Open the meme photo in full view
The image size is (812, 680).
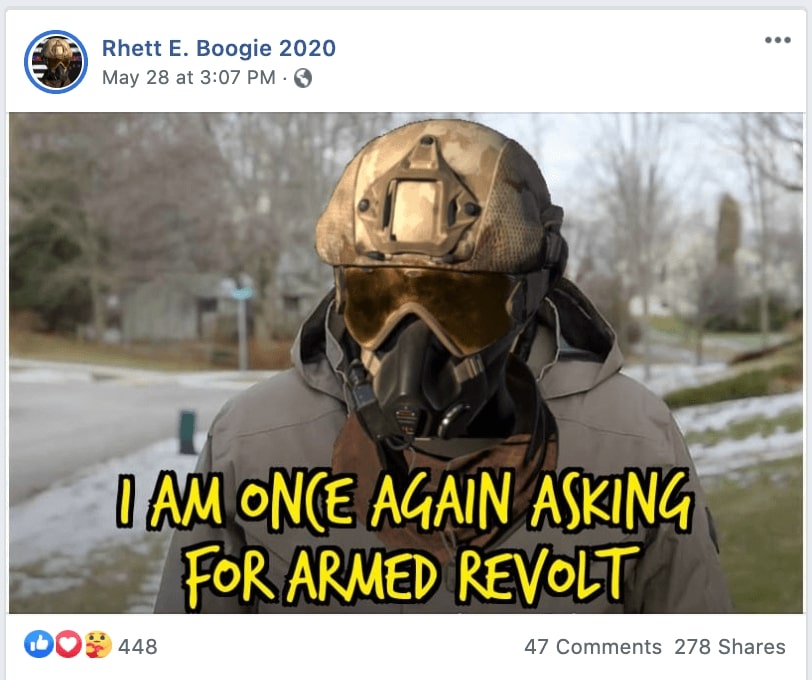point(406,363)
